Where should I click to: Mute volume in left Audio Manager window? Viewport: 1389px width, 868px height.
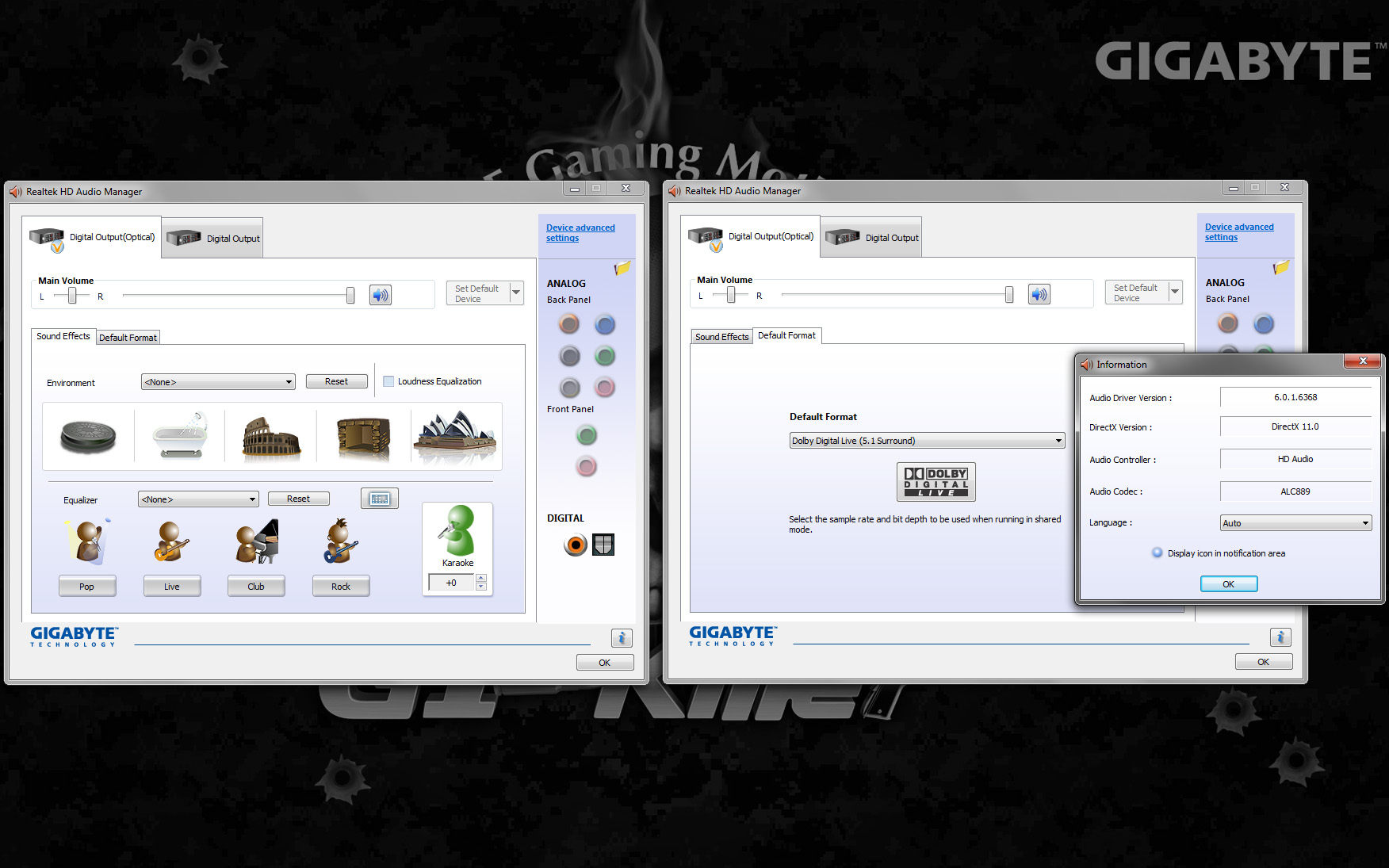coord(381,296)
